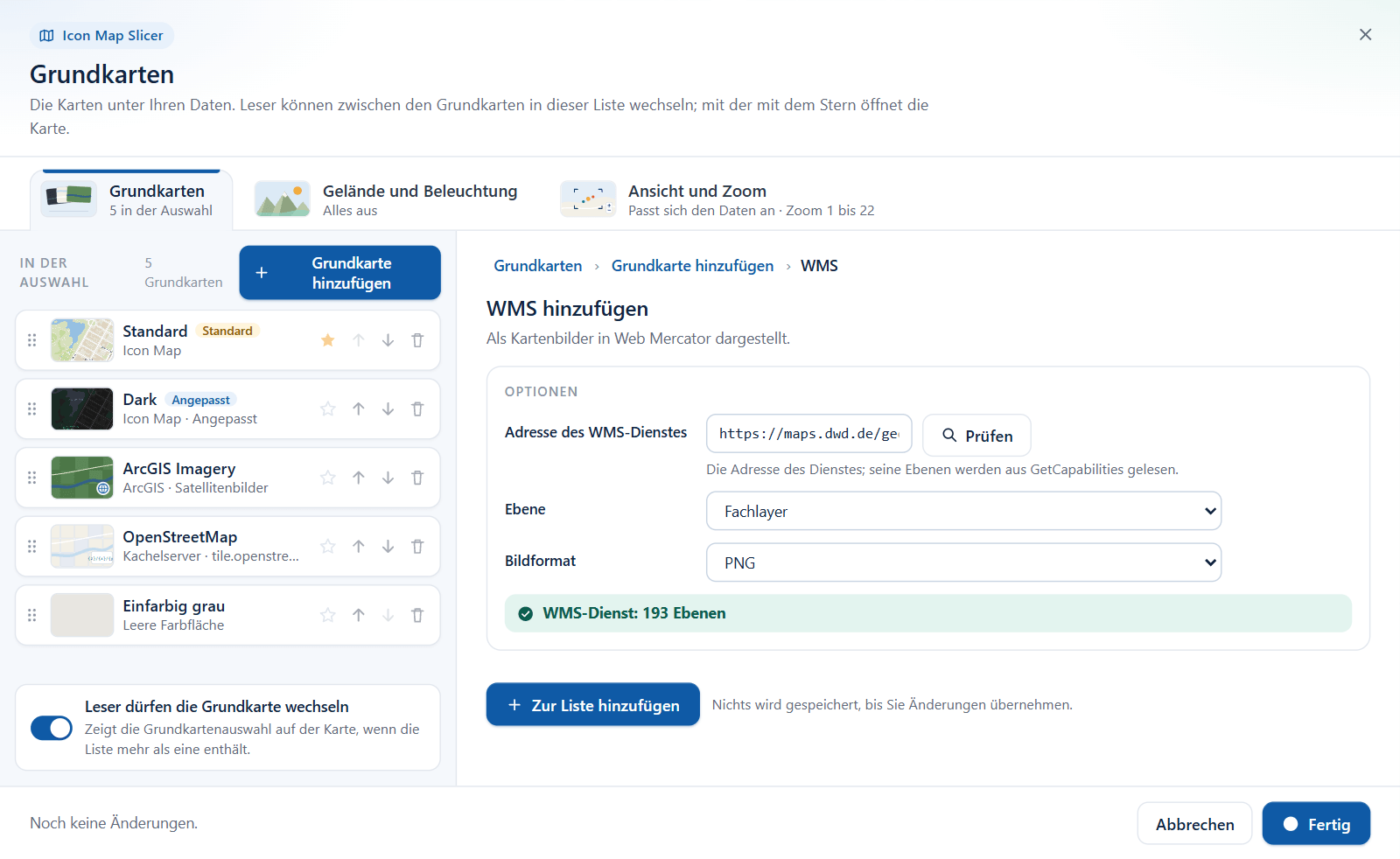The width and height of the screenshot is (1400, 859).
Task: Select OpenStreetMap basemap thumbnail
Action: (82, 547)
